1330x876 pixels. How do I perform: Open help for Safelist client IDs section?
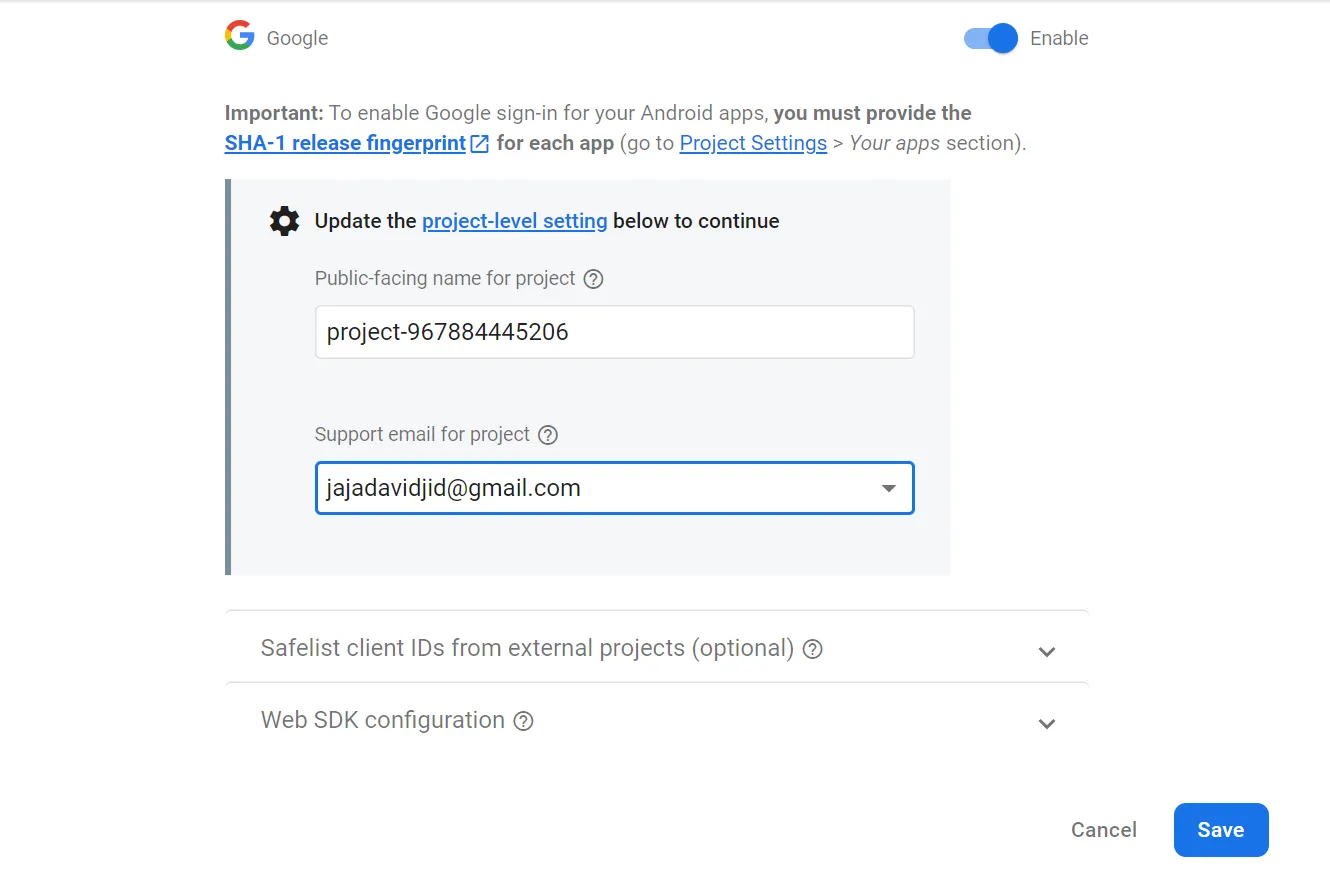812,649
